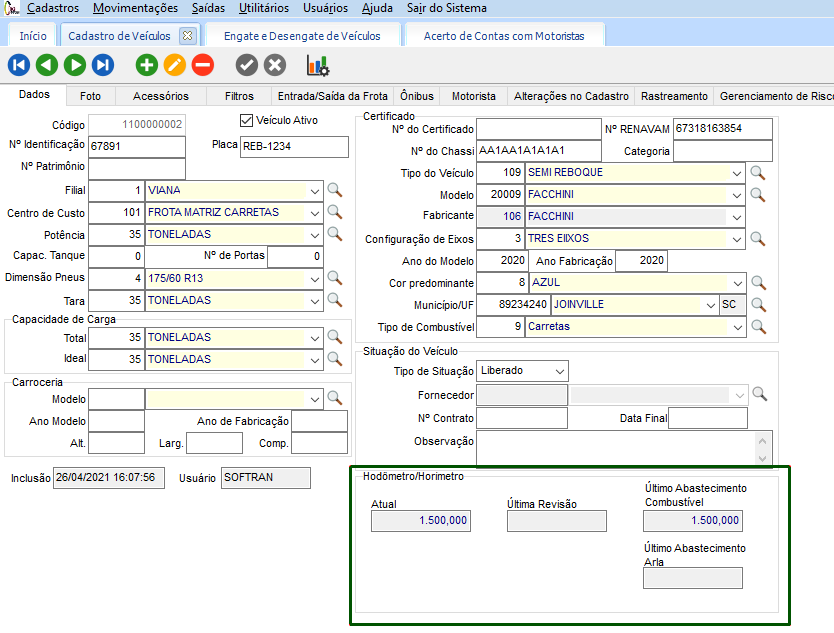
Task: Search Filial with the magnifier icon
Action: 335,190
